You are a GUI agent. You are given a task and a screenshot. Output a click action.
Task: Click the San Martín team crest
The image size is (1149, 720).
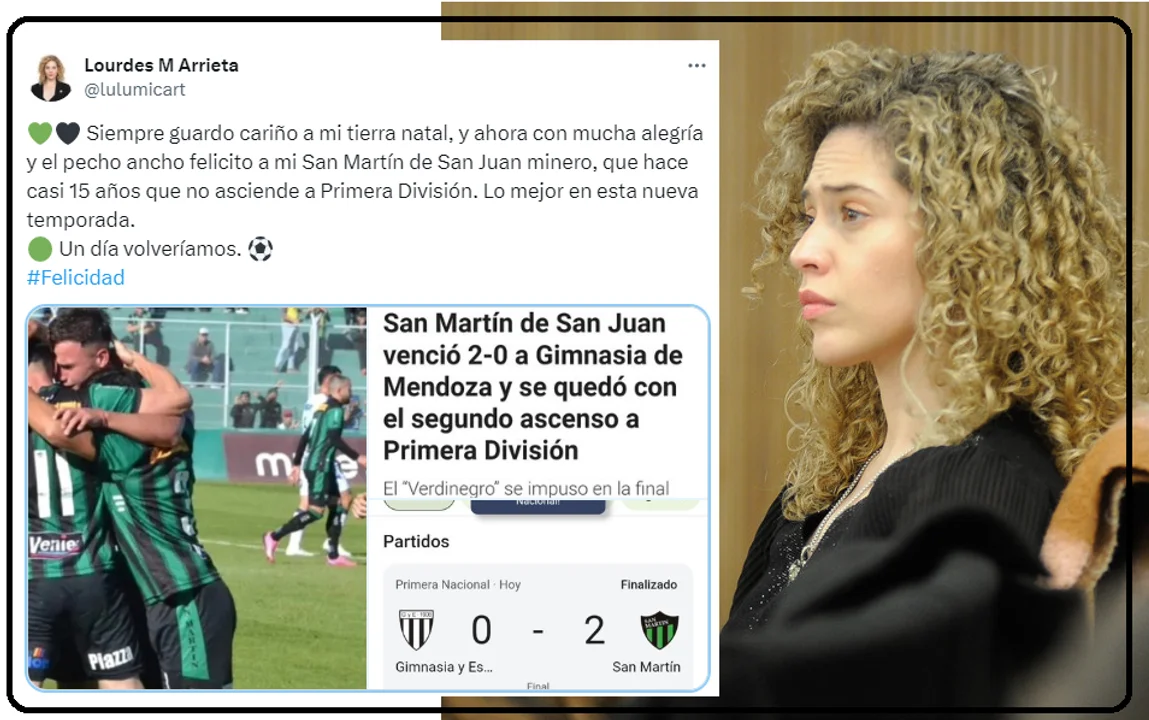tap(660, 630)
